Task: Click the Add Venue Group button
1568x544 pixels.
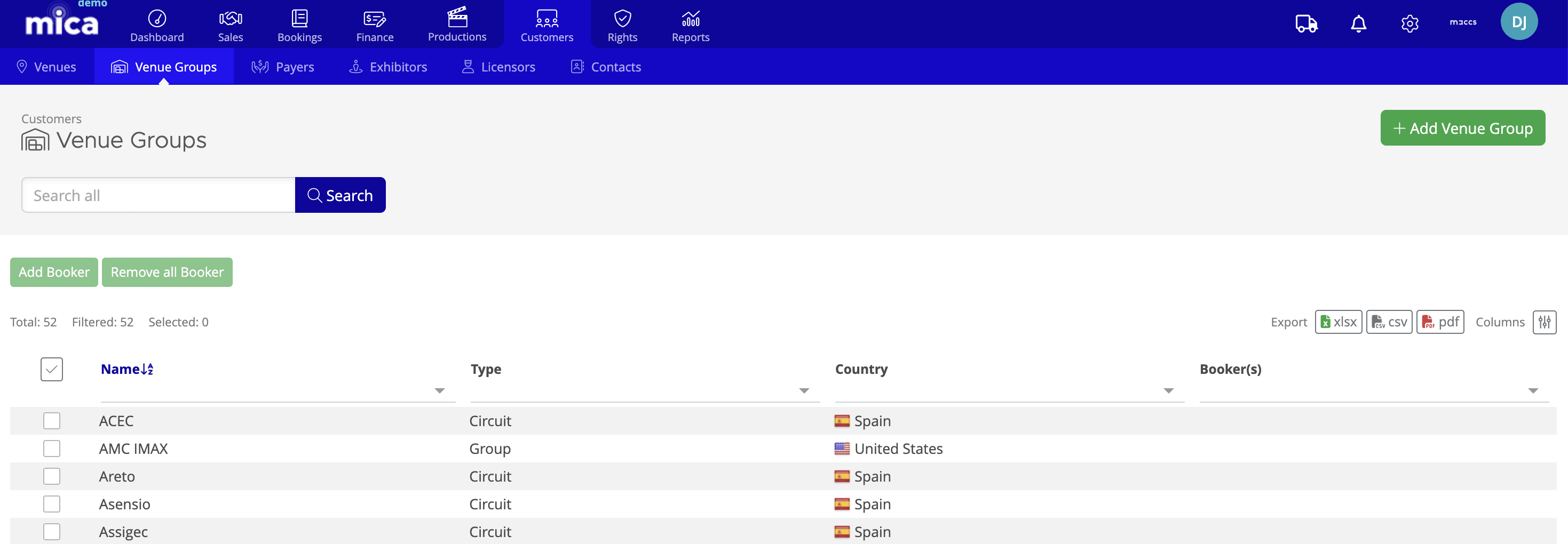Action: (1463, 128)
